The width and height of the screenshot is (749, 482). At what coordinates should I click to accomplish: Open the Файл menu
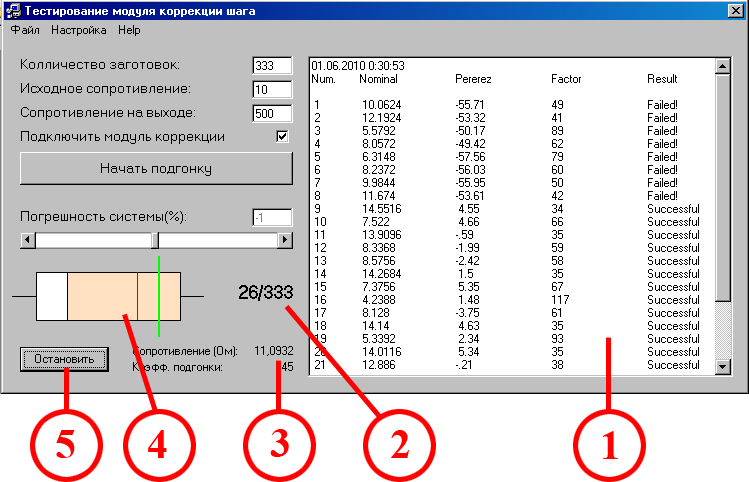point(25,30)
